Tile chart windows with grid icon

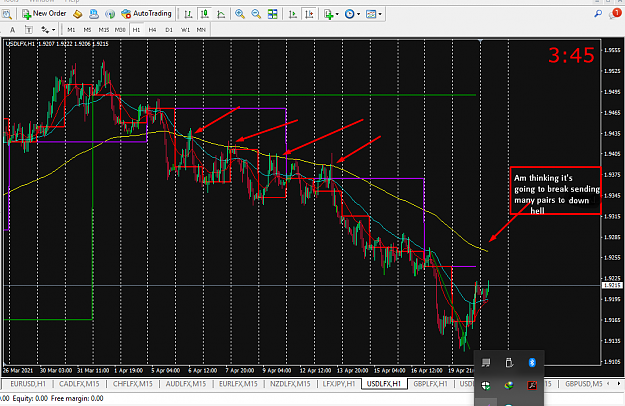pos(273,14)
